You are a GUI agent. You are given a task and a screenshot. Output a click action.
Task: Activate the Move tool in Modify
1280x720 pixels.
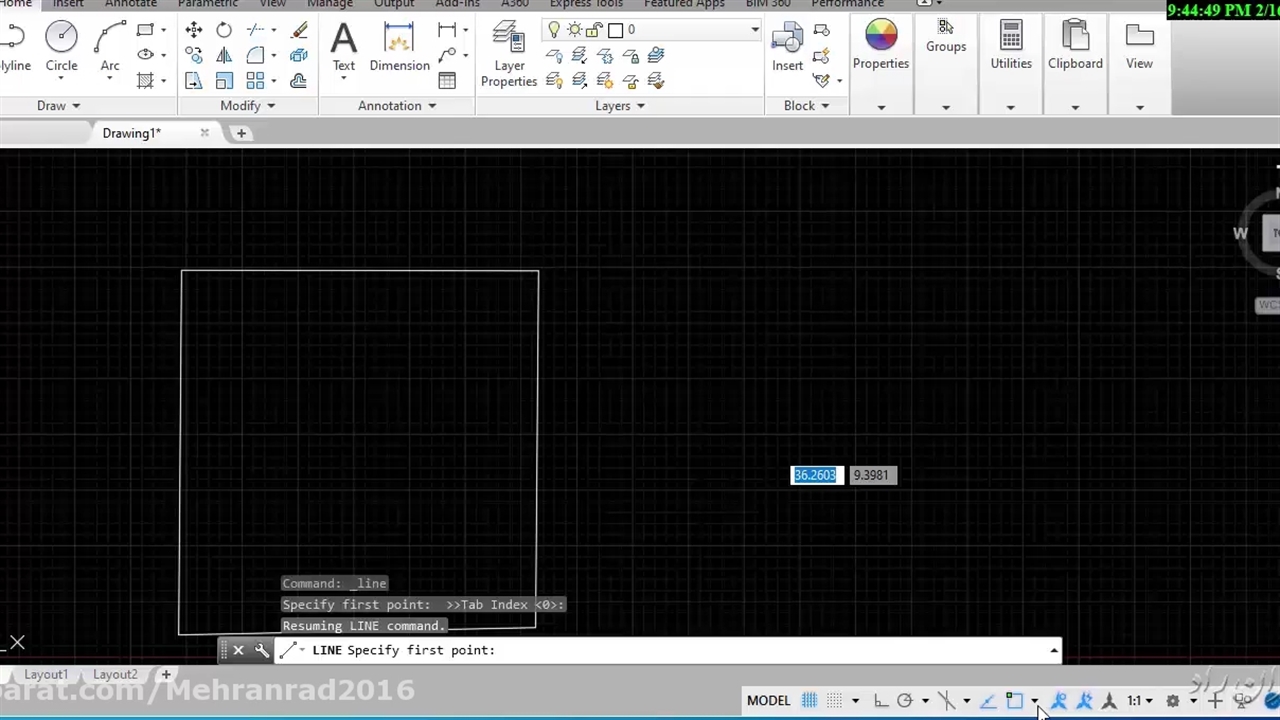coord(194,30)
